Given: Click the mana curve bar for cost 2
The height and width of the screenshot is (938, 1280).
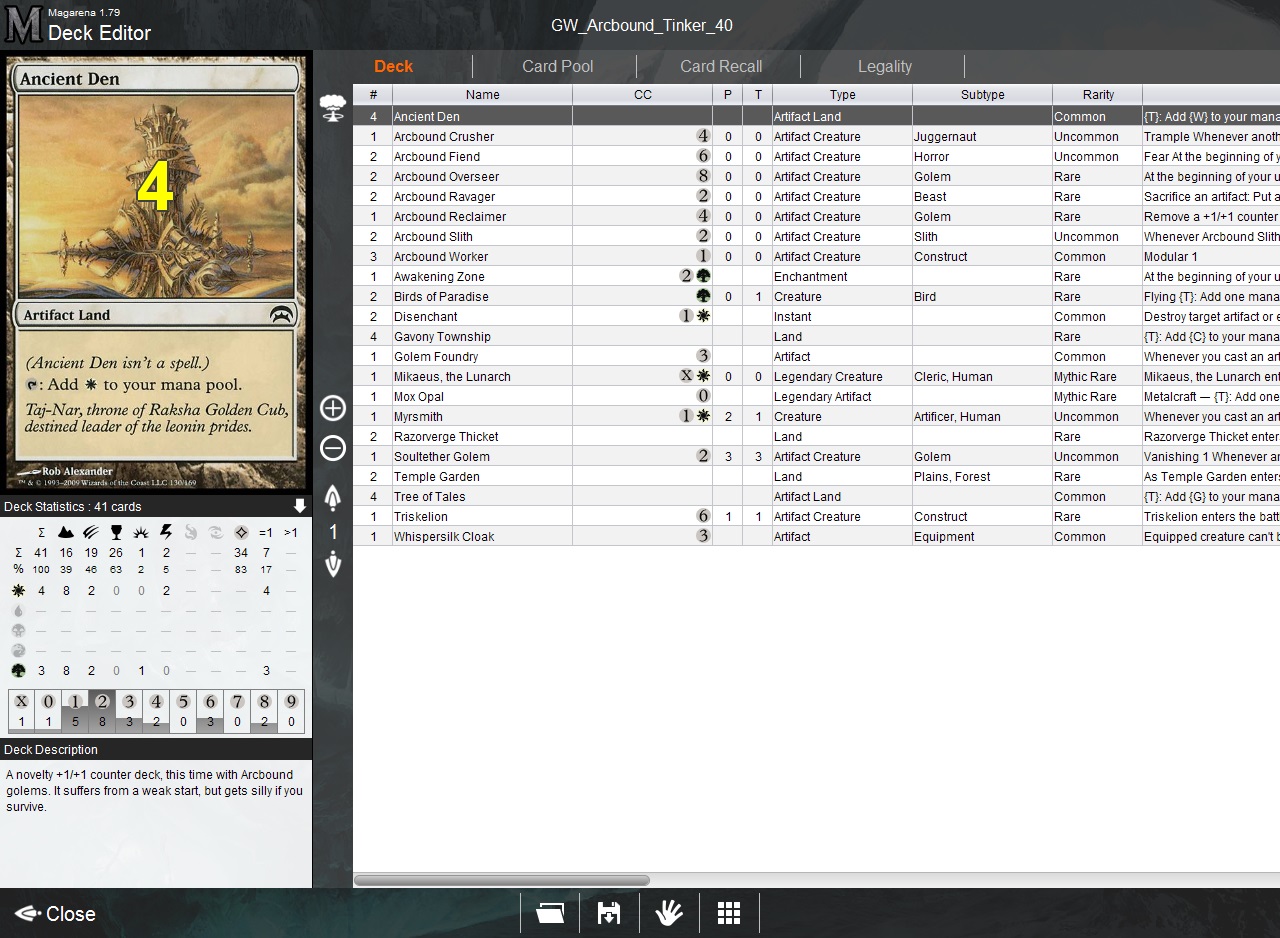Looking at the screenshot, I should [x=102, y=711].
